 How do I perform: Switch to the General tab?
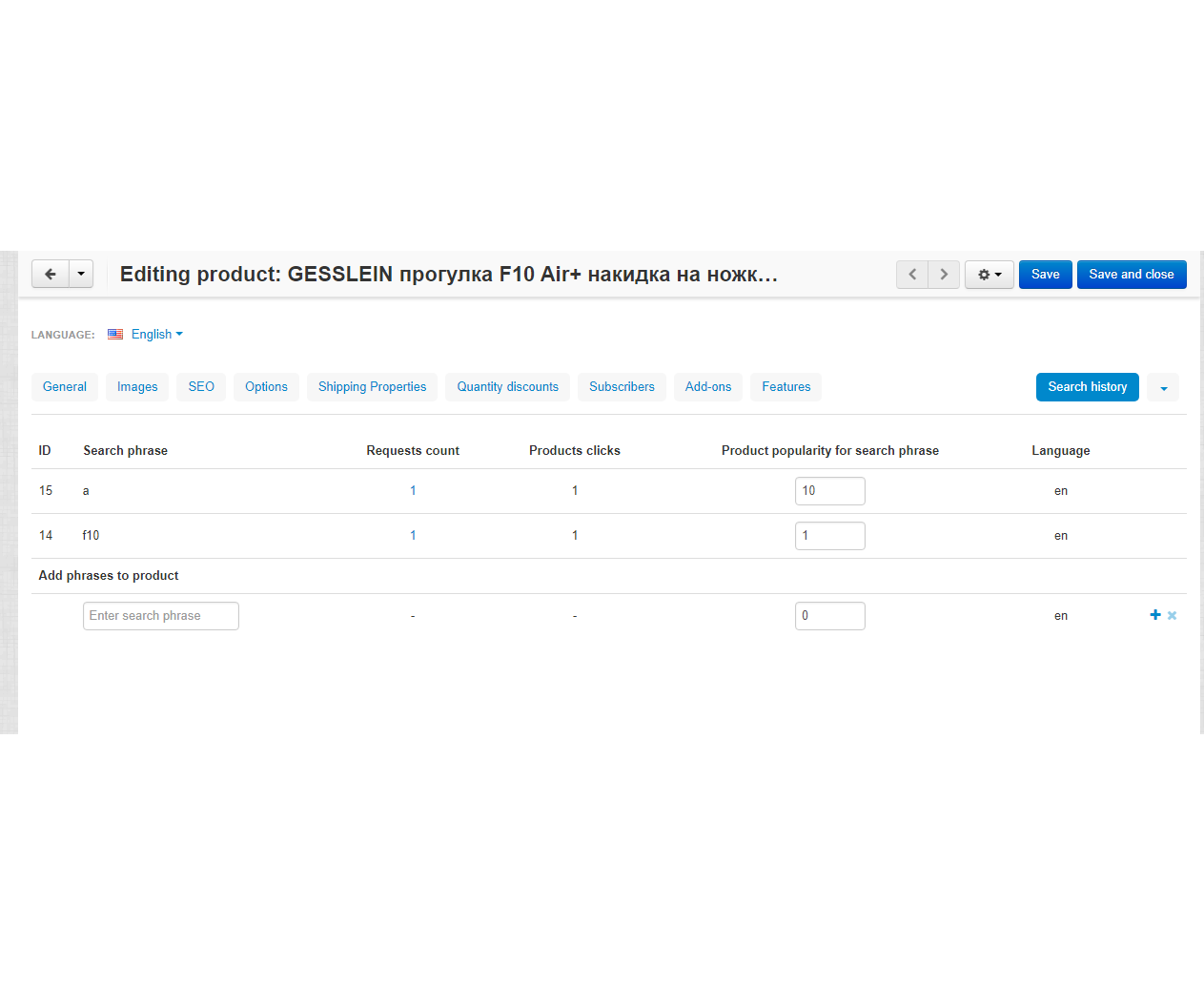click(65, 387)
